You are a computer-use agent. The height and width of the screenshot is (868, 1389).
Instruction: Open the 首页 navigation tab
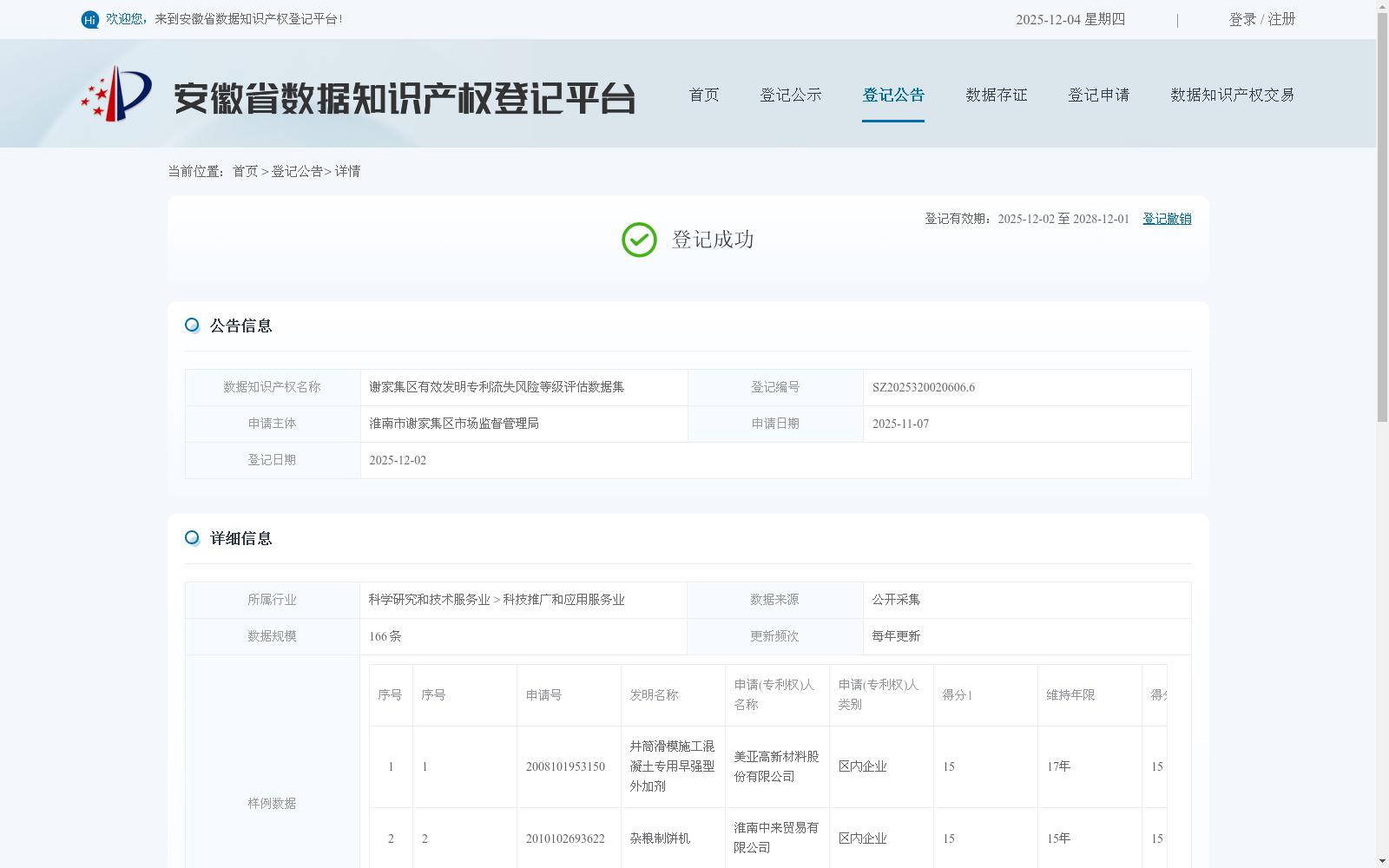pos(704,95)
